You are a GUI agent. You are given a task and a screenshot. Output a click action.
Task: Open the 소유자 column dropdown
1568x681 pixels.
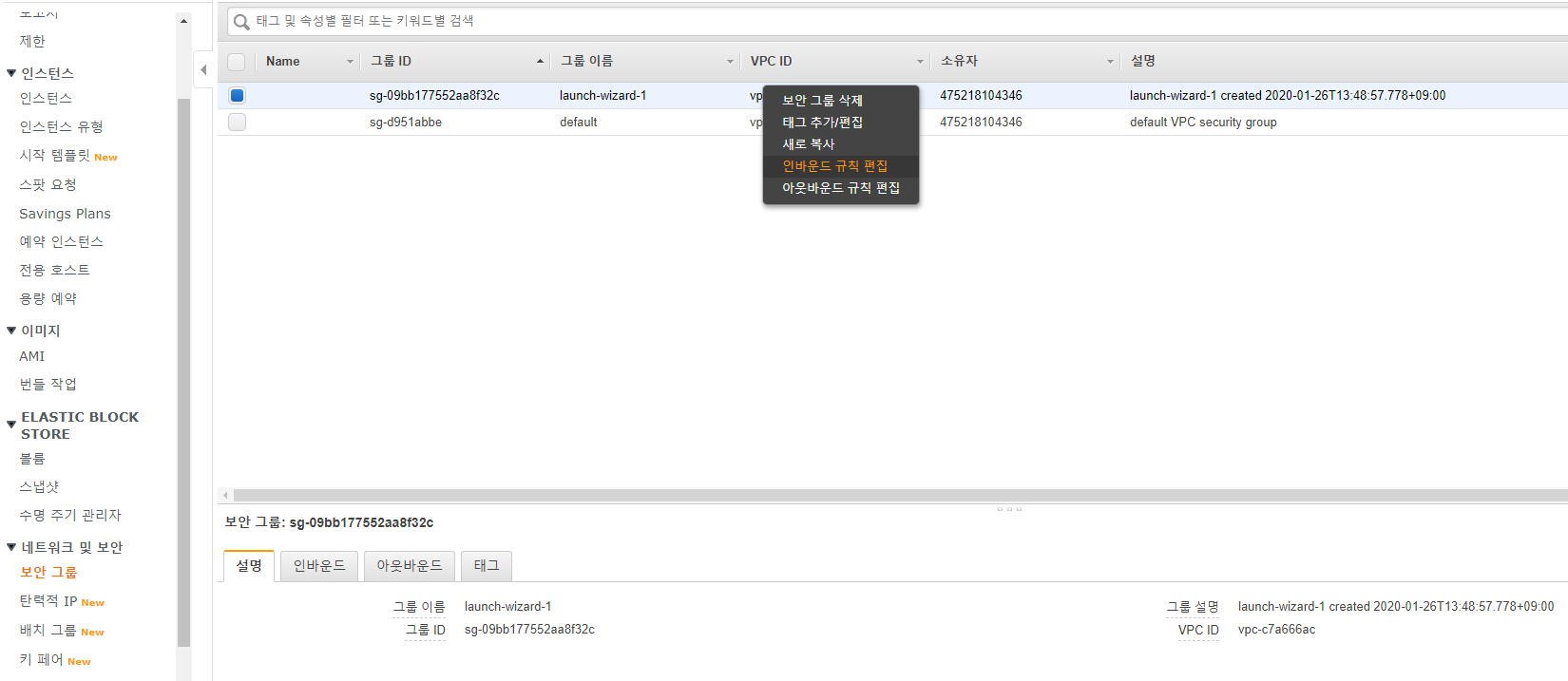[1110, 62]
